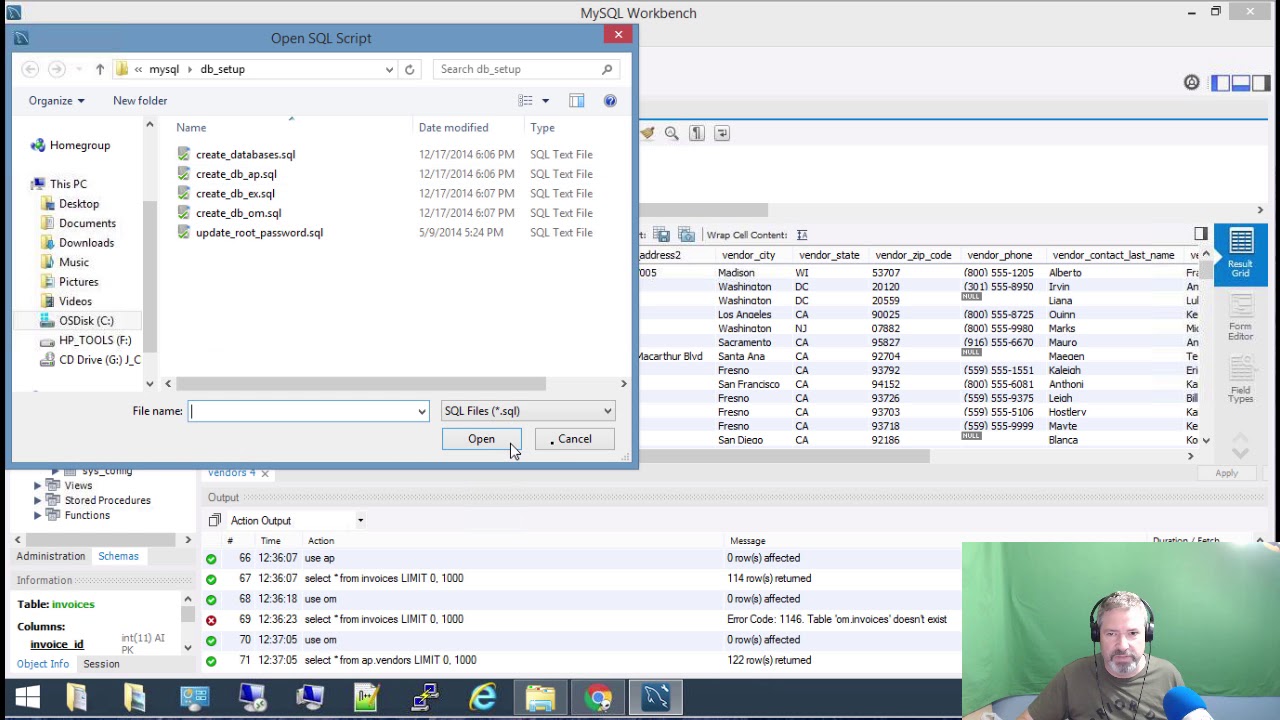1280x720 pixels.
Task: Refresh the db_setup folder view
Action: pyautogui.click(x=409, y=69)
